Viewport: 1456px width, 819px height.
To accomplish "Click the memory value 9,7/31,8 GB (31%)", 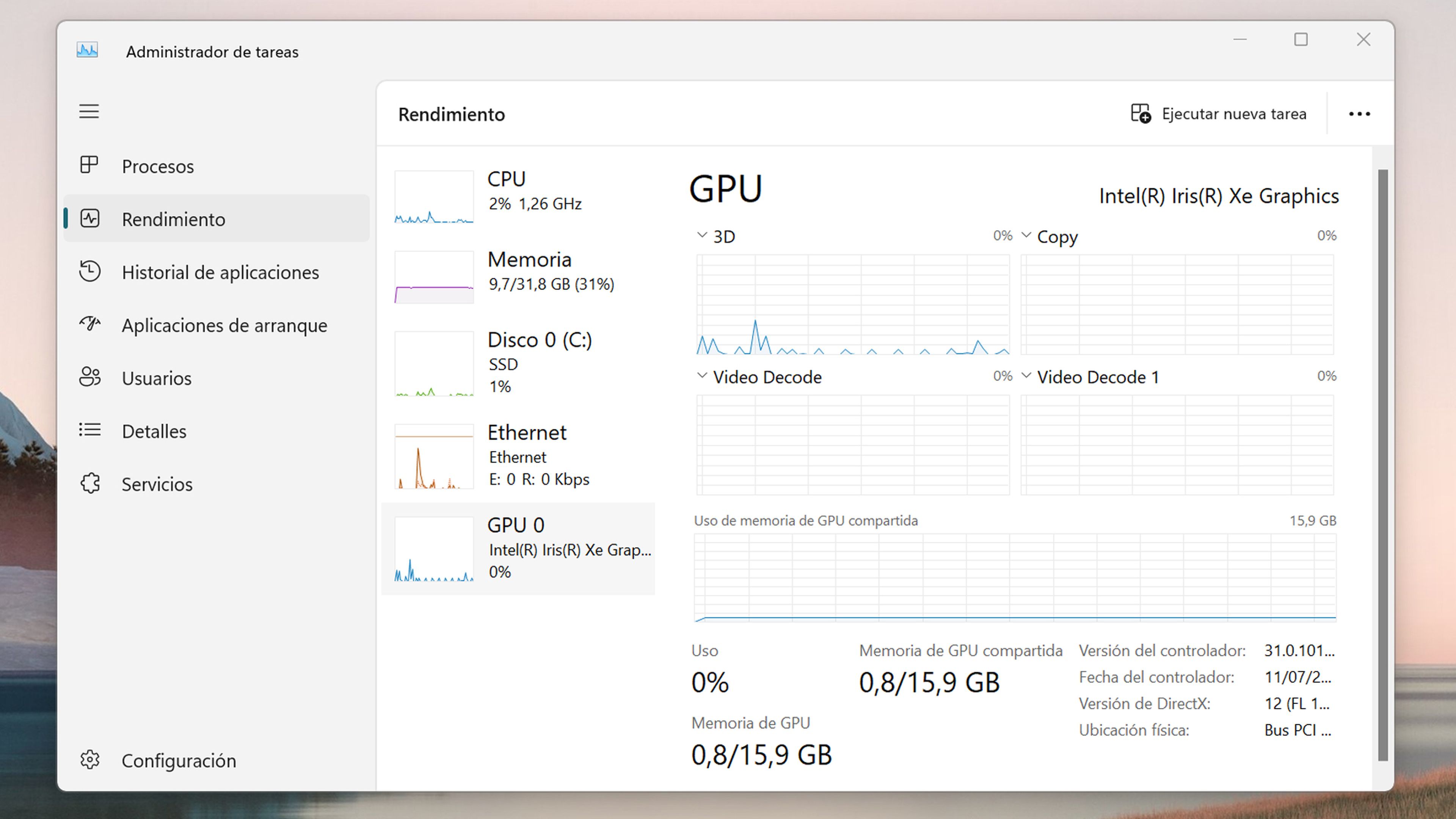I will tap(551, 284).
